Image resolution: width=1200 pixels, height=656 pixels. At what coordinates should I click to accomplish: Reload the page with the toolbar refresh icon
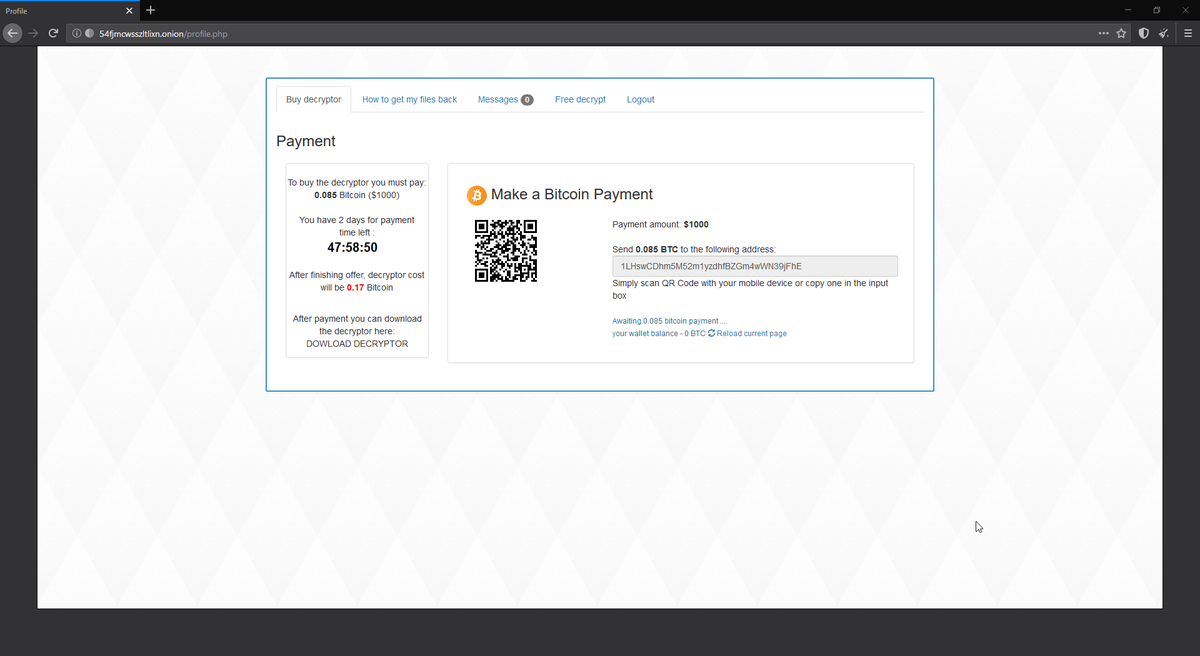(54, 33)
